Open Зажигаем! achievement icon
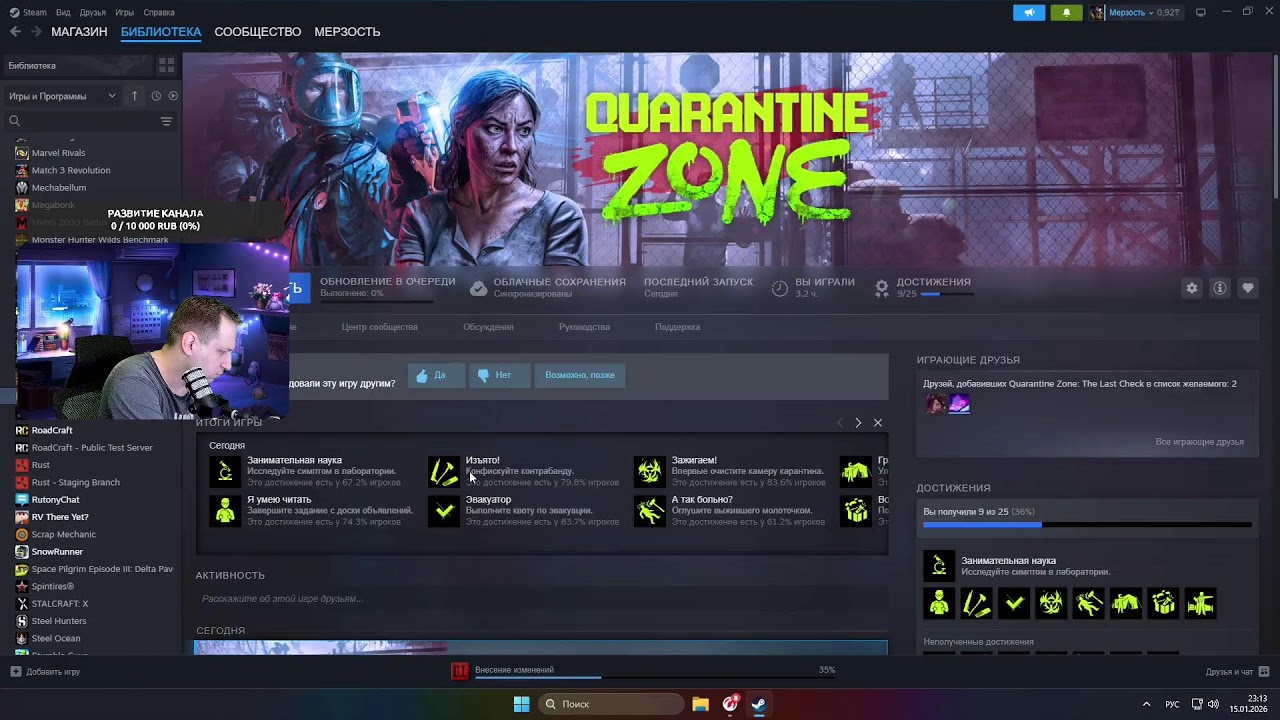The height and width of the screenshot is (720, 1280). coord(650,471)
